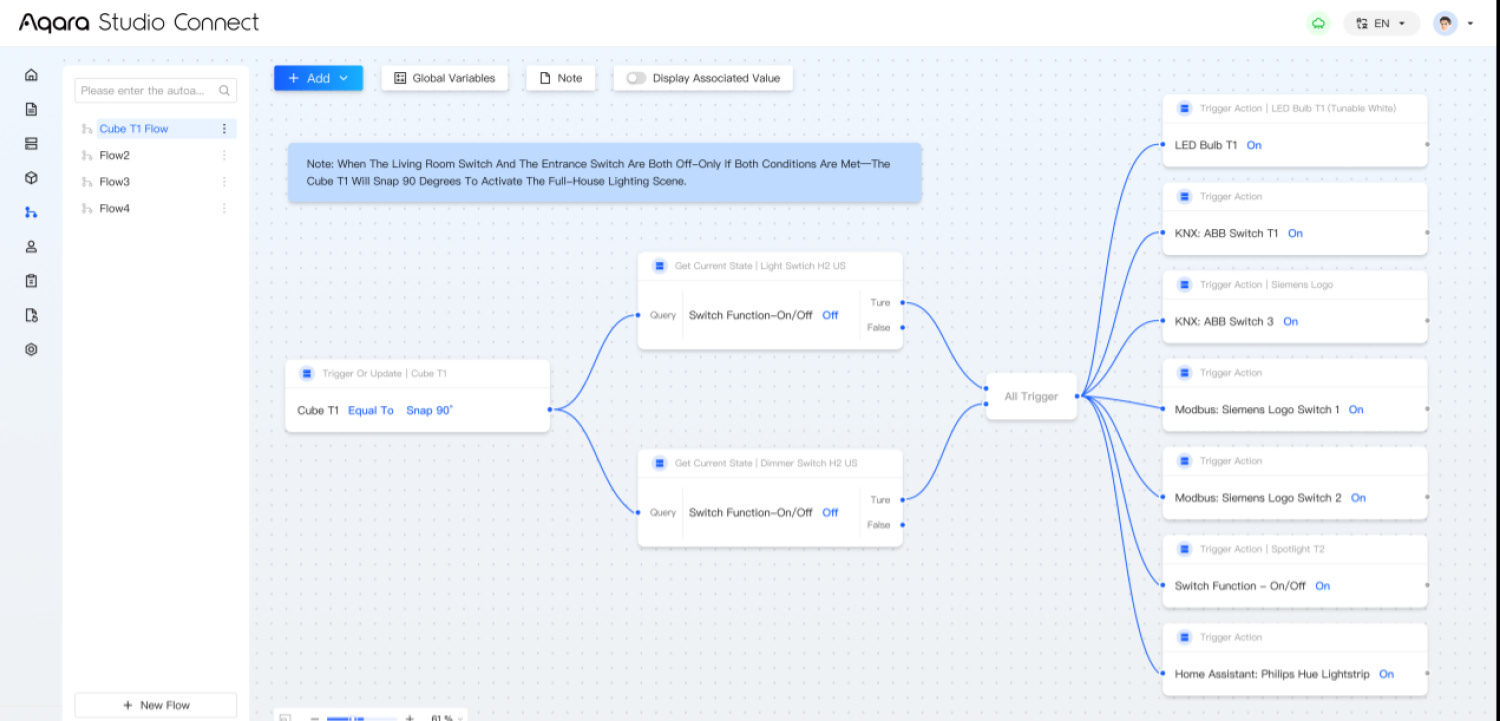Image resolution: width=1500 pixels, height=721 pixels.
Task: Click the automation search input field
Action: [146, 91]
